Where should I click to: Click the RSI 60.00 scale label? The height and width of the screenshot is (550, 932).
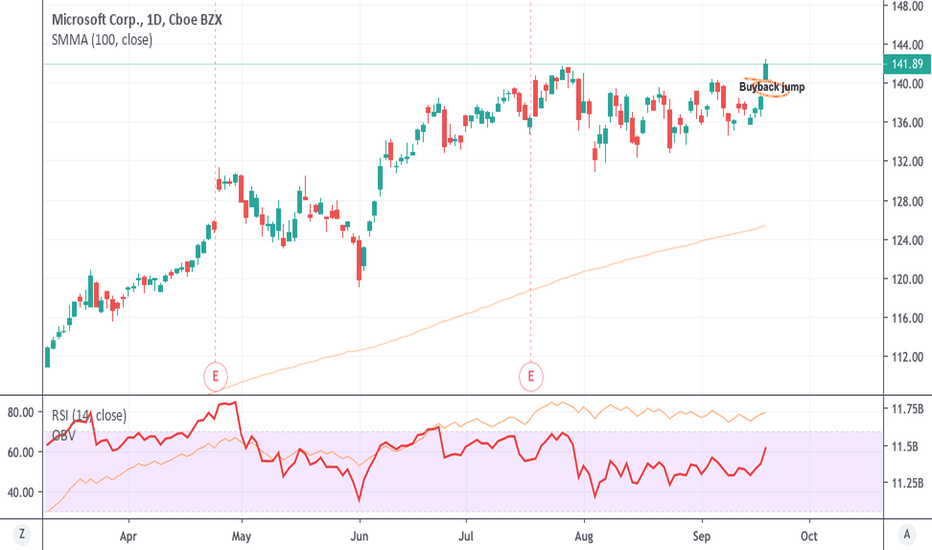[x=21, y=452]
